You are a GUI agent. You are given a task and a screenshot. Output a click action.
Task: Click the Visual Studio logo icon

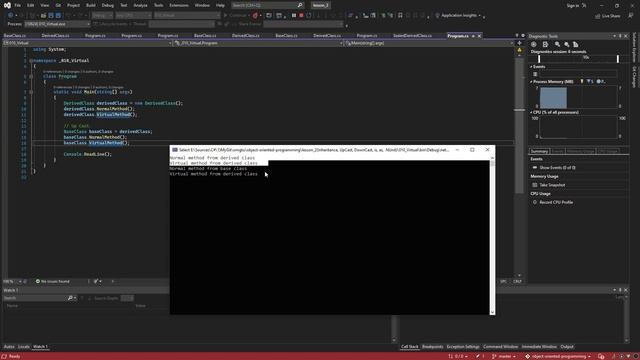point(7,5)
